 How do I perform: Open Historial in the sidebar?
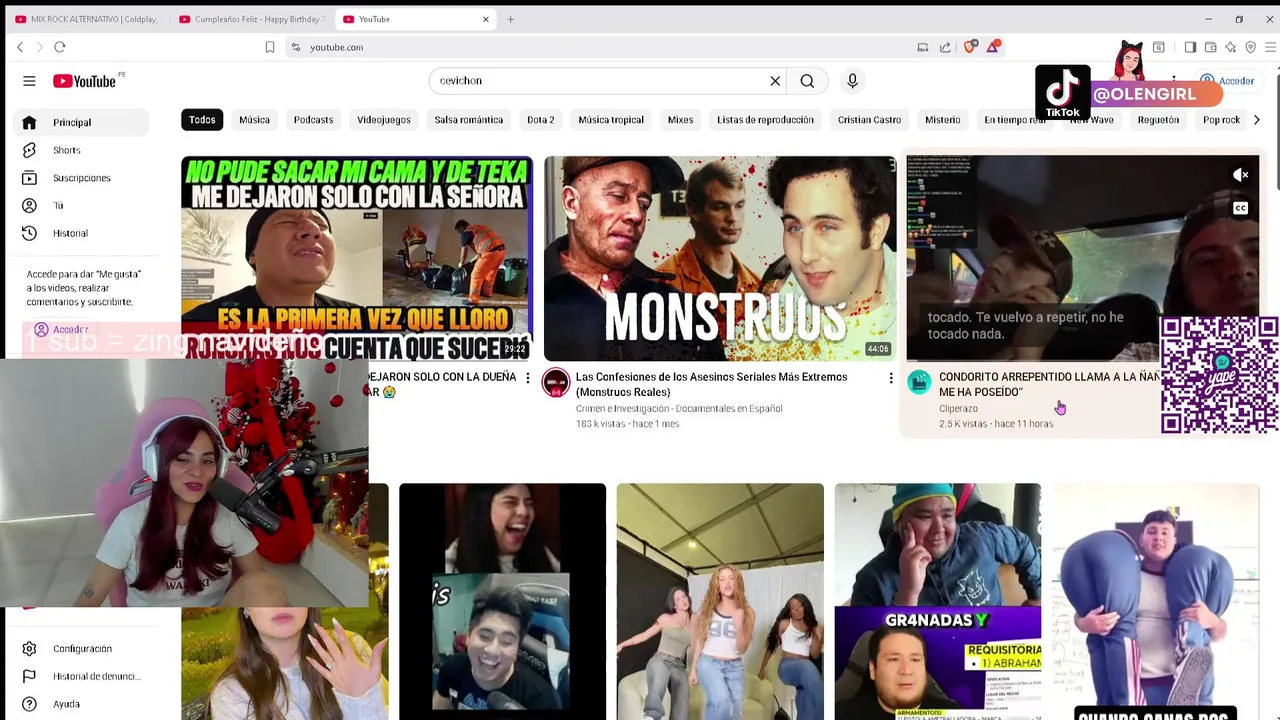coord(81,233)
